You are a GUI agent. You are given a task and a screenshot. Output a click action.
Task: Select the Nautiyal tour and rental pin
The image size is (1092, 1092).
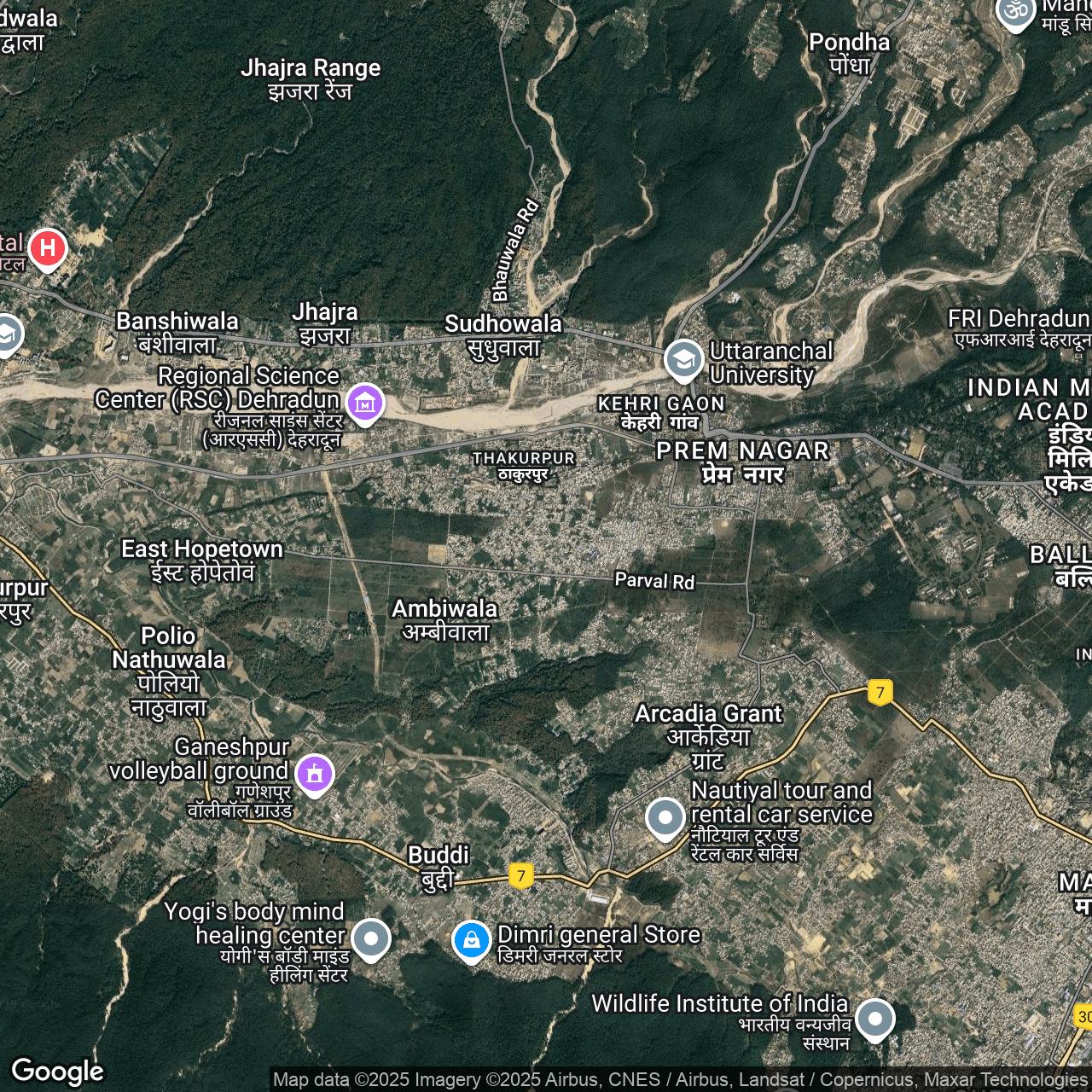[x=665, y=817]
